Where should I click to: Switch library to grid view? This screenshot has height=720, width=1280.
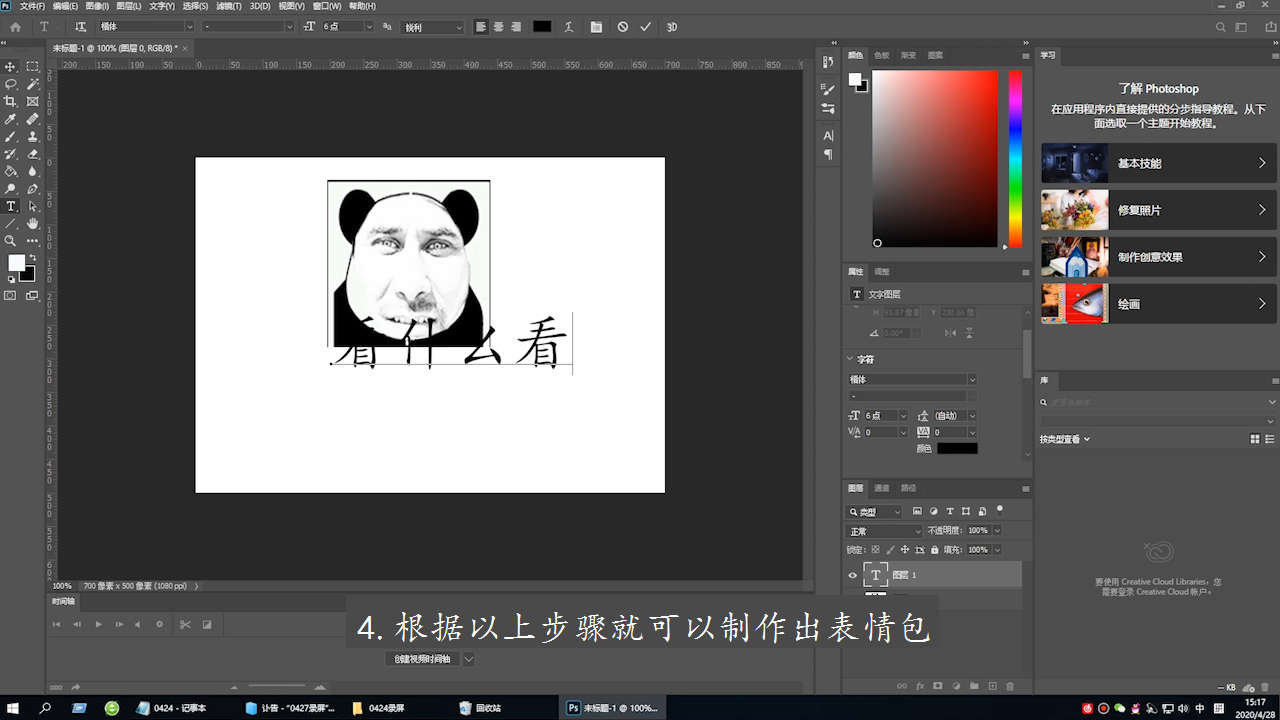click(1255, 439)
